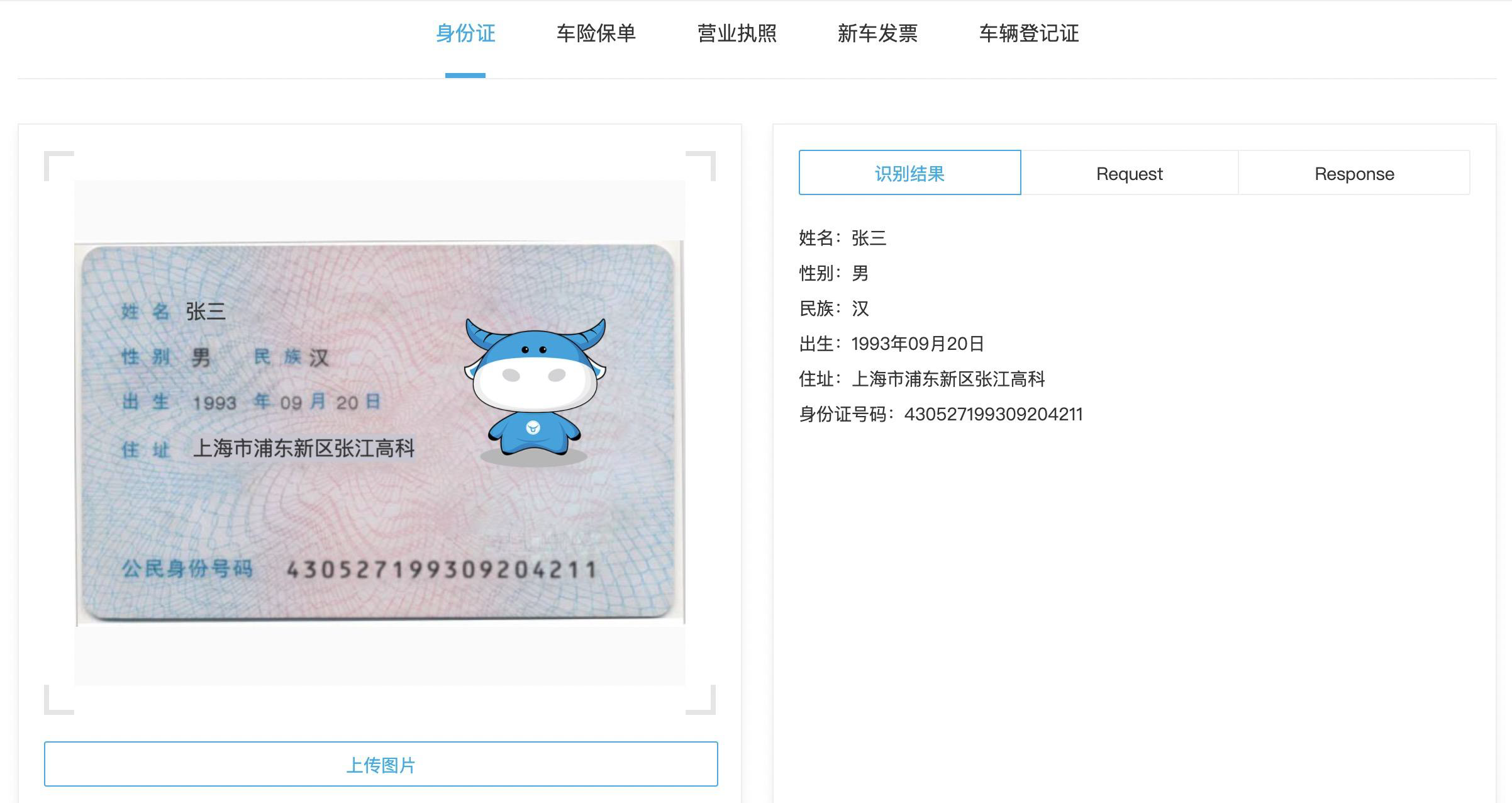Click the recognized 性别 result line

[x=833, y=273]
